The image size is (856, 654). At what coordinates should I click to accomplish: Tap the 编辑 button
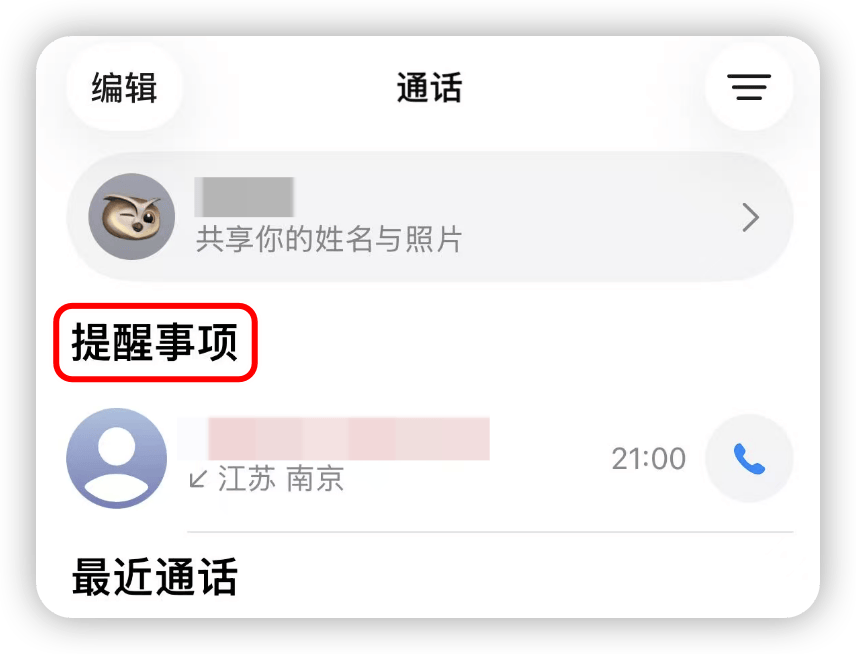(124, 87)
